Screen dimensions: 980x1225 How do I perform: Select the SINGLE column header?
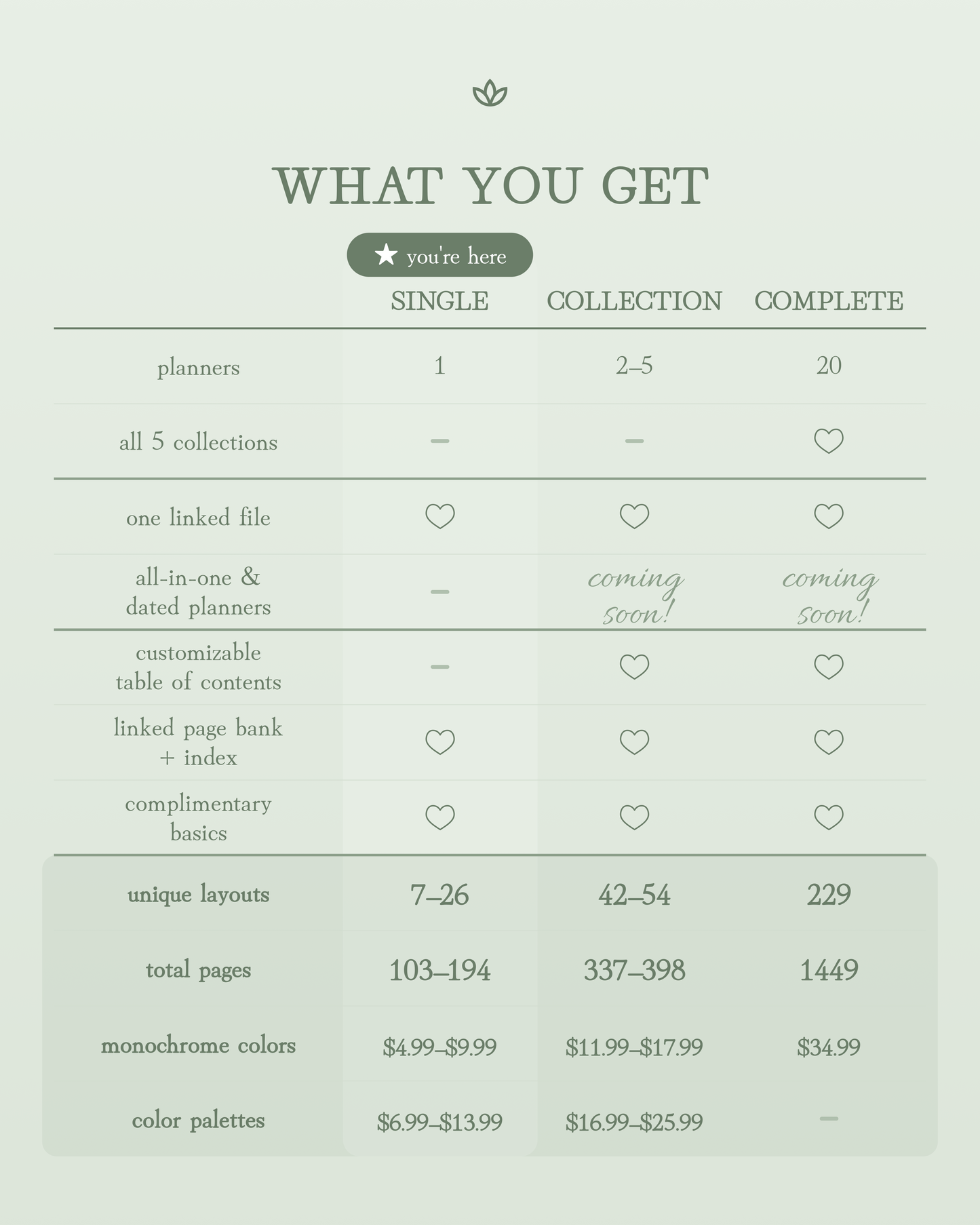439,301
